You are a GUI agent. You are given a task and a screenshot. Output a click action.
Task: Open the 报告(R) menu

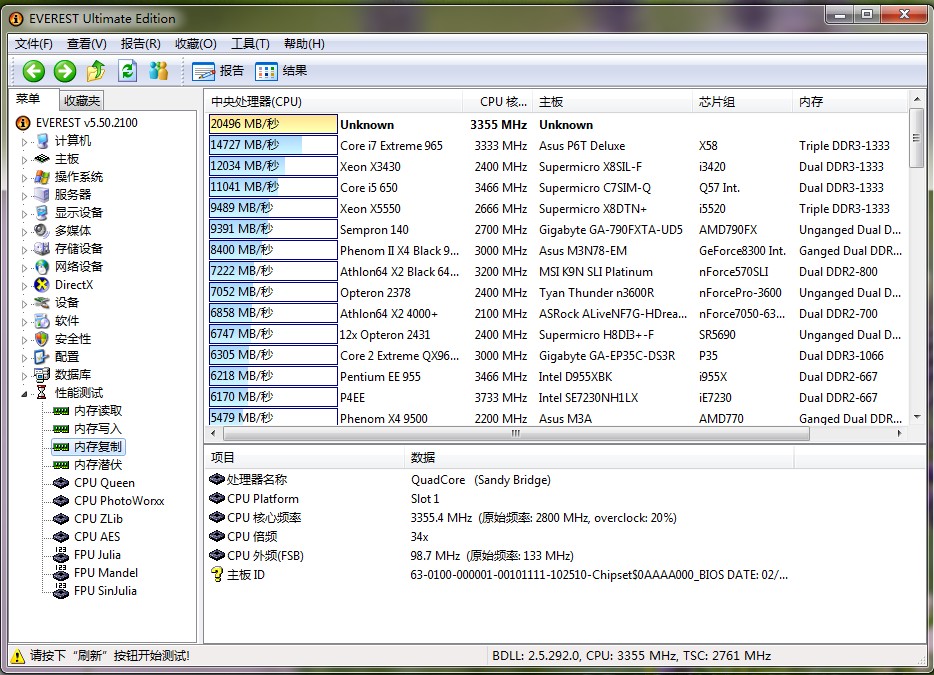[141, 44]
